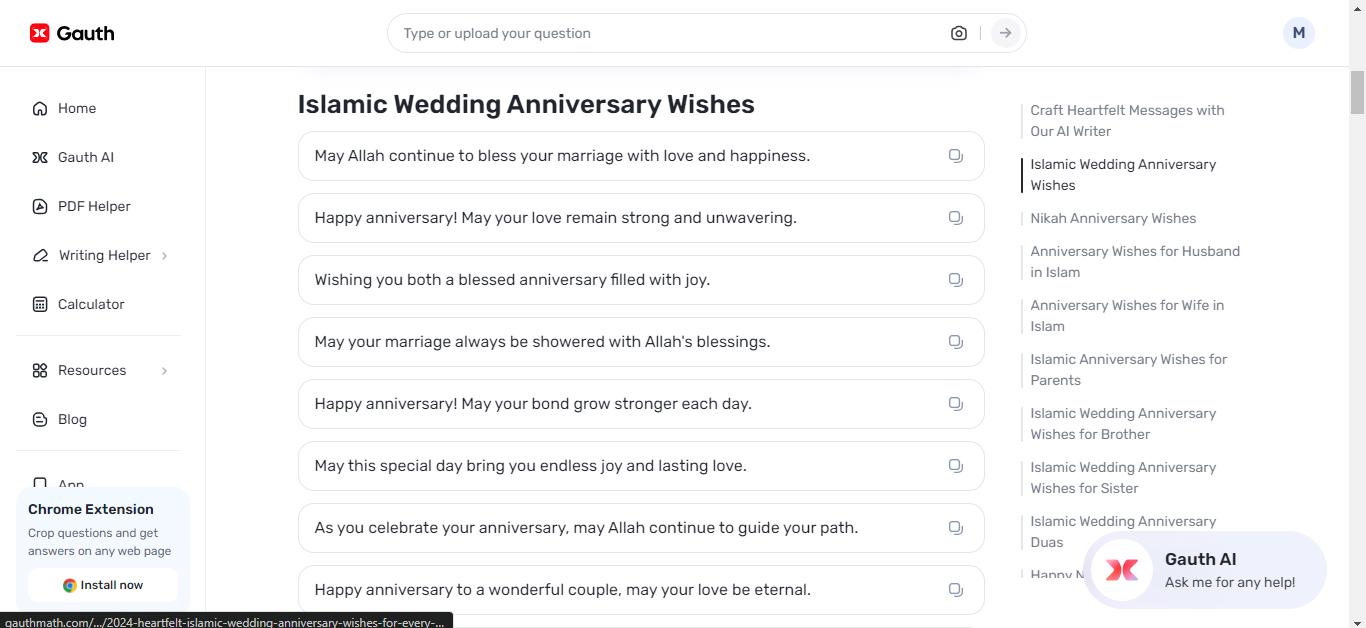Expand the Resources section
Viewport: 1366px width, 628px height.
pyautogui.click(x=165, y=370)
